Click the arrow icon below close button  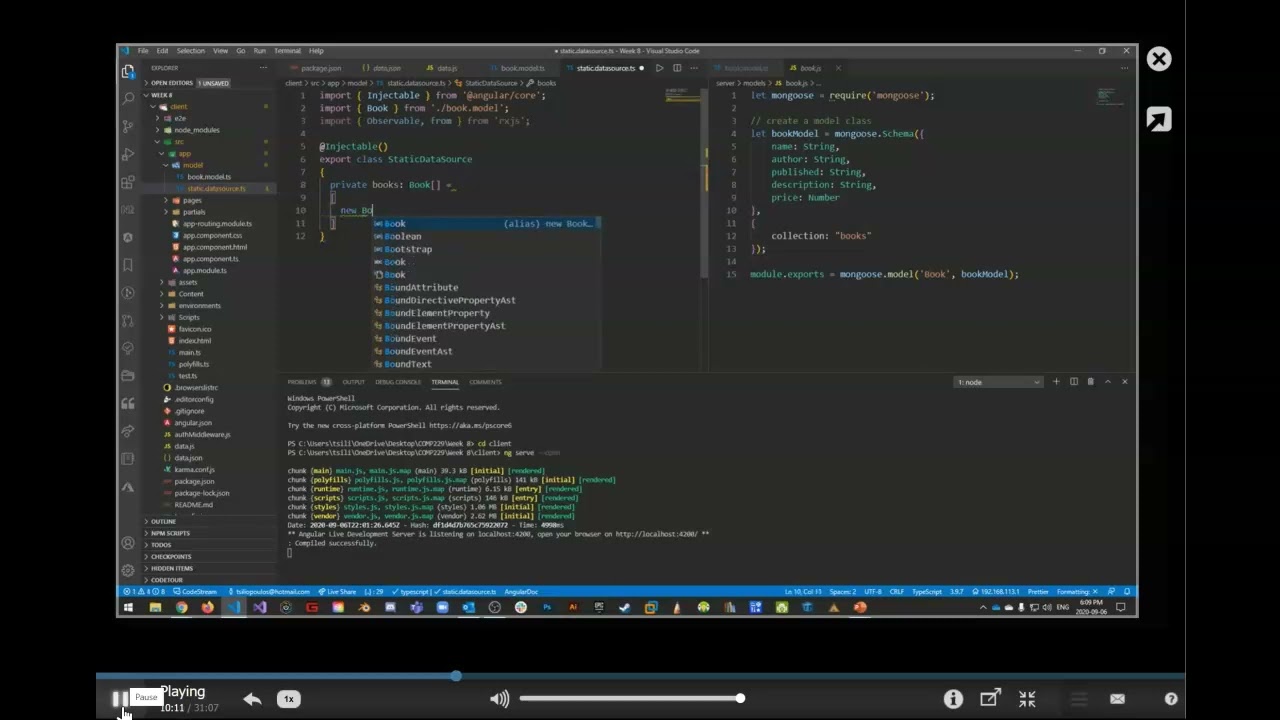(1159, 120)
